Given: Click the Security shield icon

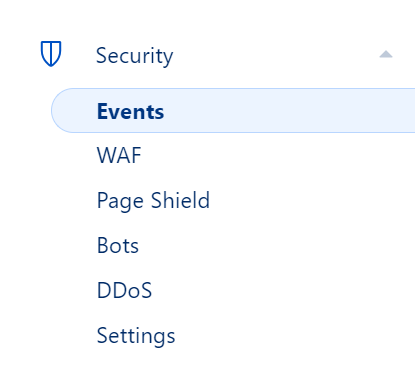Looking at the screenshot, I should [51, 54].
